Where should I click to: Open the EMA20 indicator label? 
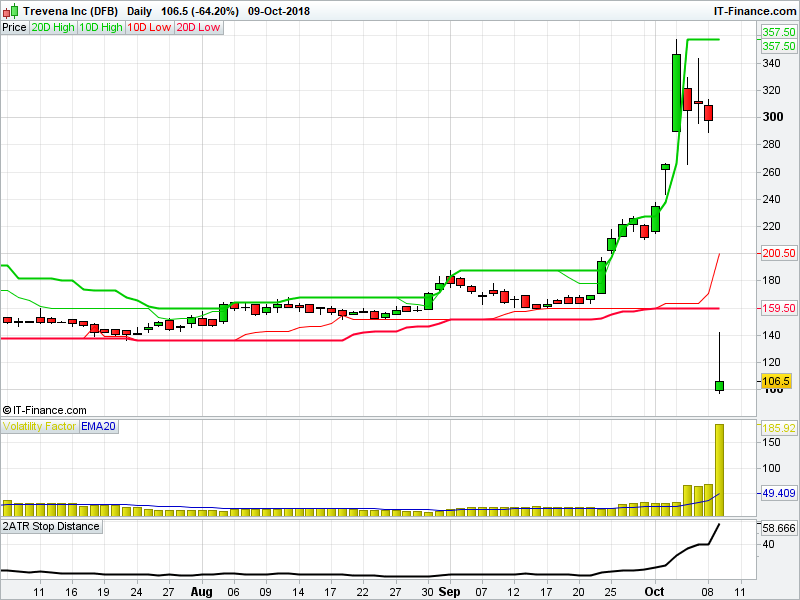pos(98,427)
